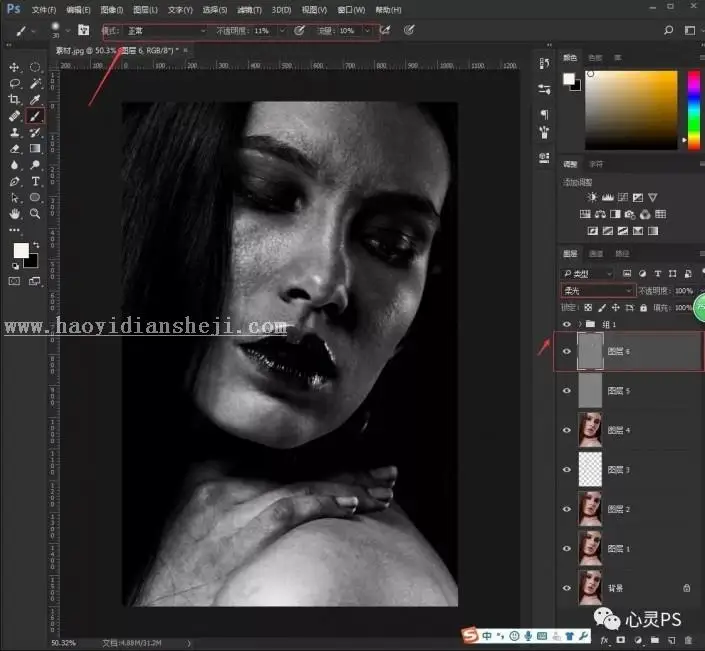Click the zoom level 50.32% field
The width and height of the screenshot is (705, 651).
[x=63, y=643]
